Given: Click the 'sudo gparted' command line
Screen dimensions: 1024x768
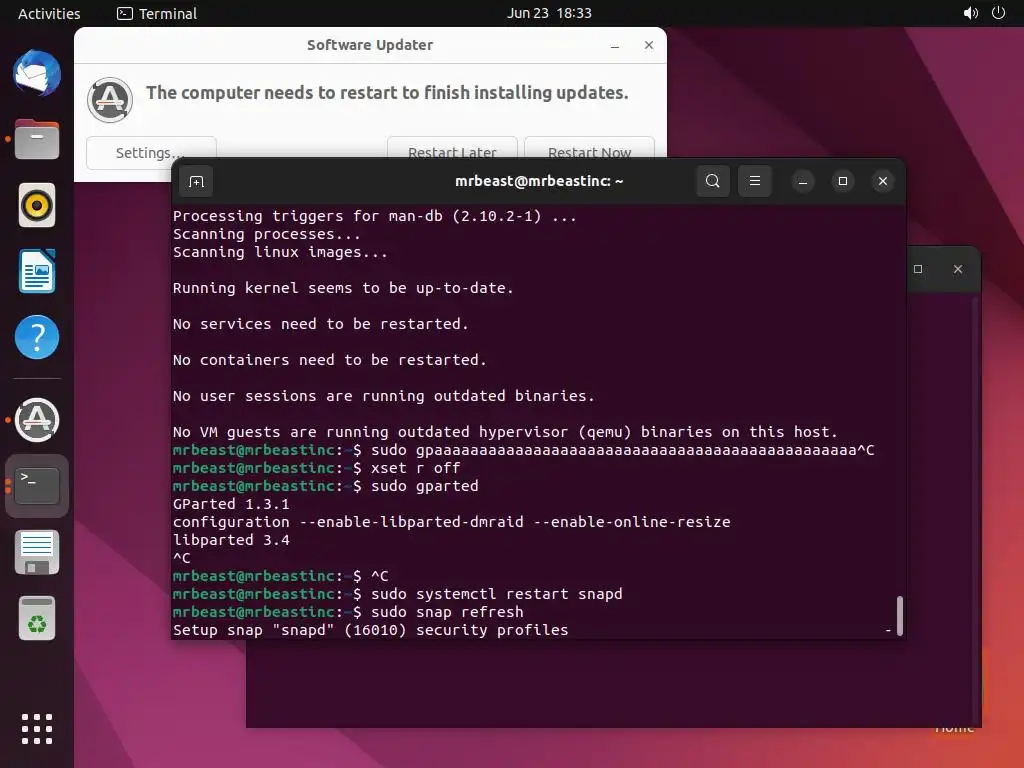Looking at the screenshot, I should tap(326, 486).
